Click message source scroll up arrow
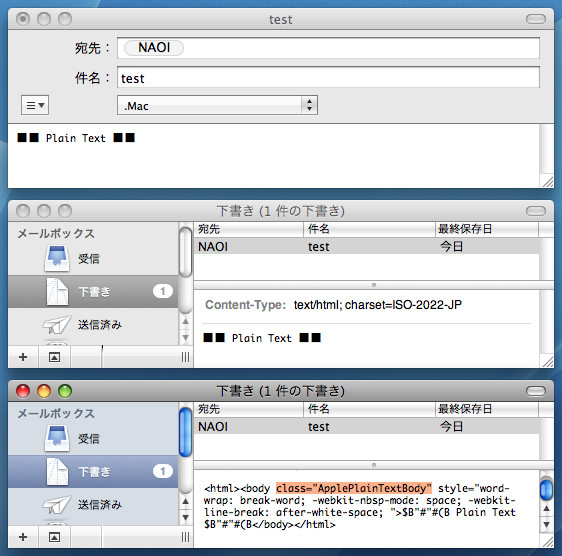 pyautogui.click(x=546, y=508)
